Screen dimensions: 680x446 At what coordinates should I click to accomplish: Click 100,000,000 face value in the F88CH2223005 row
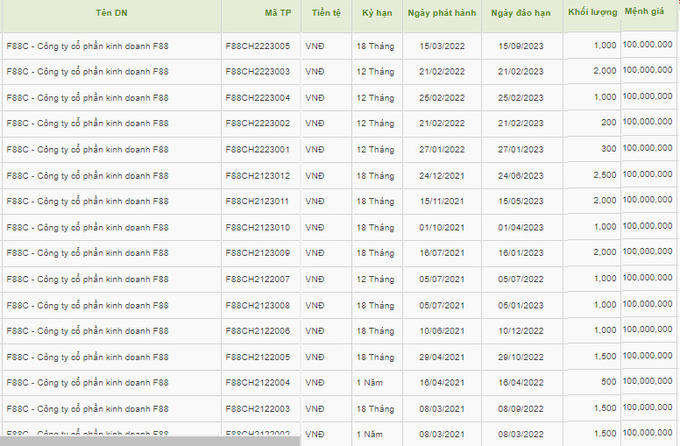pos(647,44)
